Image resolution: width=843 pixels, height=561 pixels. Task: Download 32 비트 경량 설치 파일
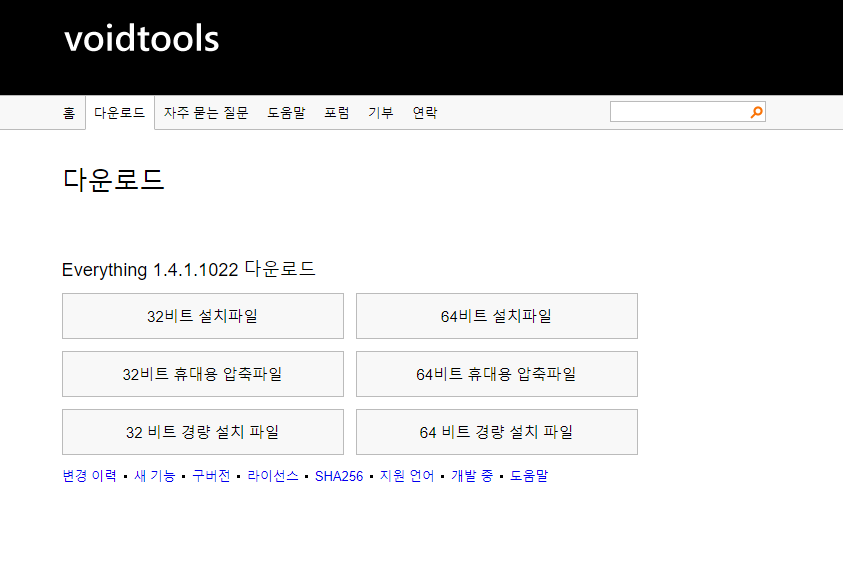click(203, 432)
